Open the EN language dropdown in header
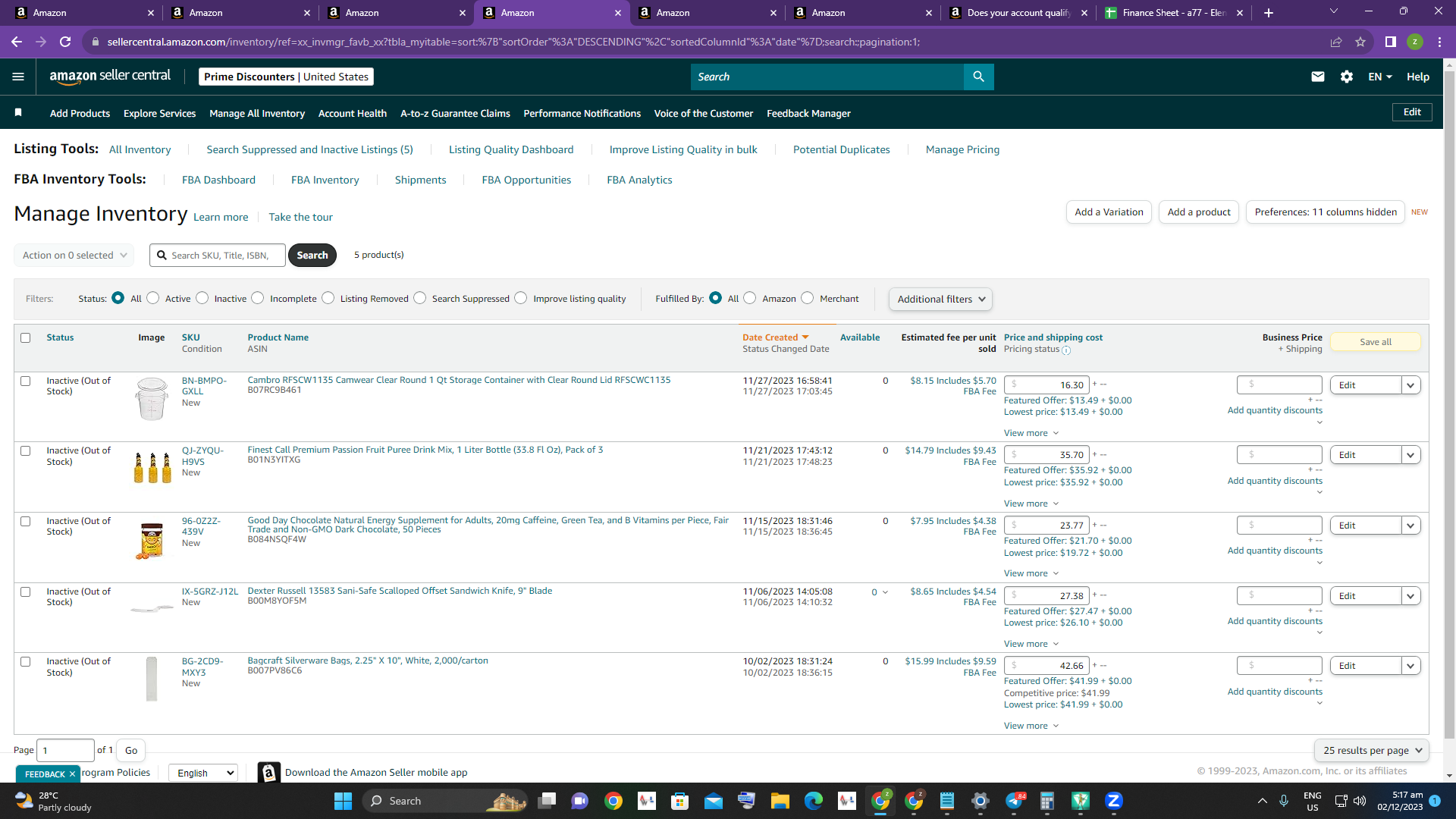This screenshot has width=1456, height=819. coord(1380,77)
